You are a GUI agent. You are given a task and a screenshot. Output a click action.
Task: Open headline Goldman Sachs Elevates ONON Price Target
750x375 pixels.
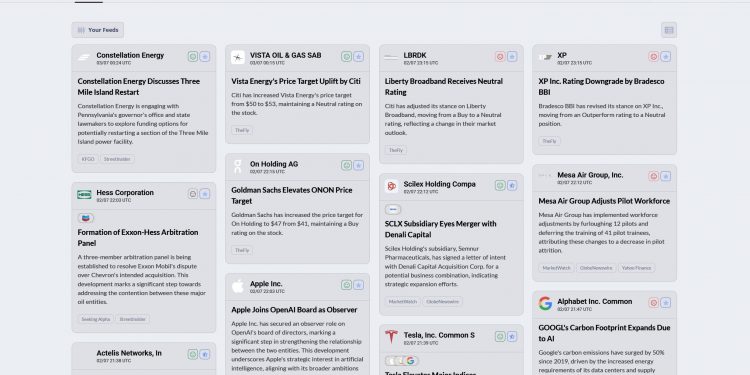click(x=292, y=196)
